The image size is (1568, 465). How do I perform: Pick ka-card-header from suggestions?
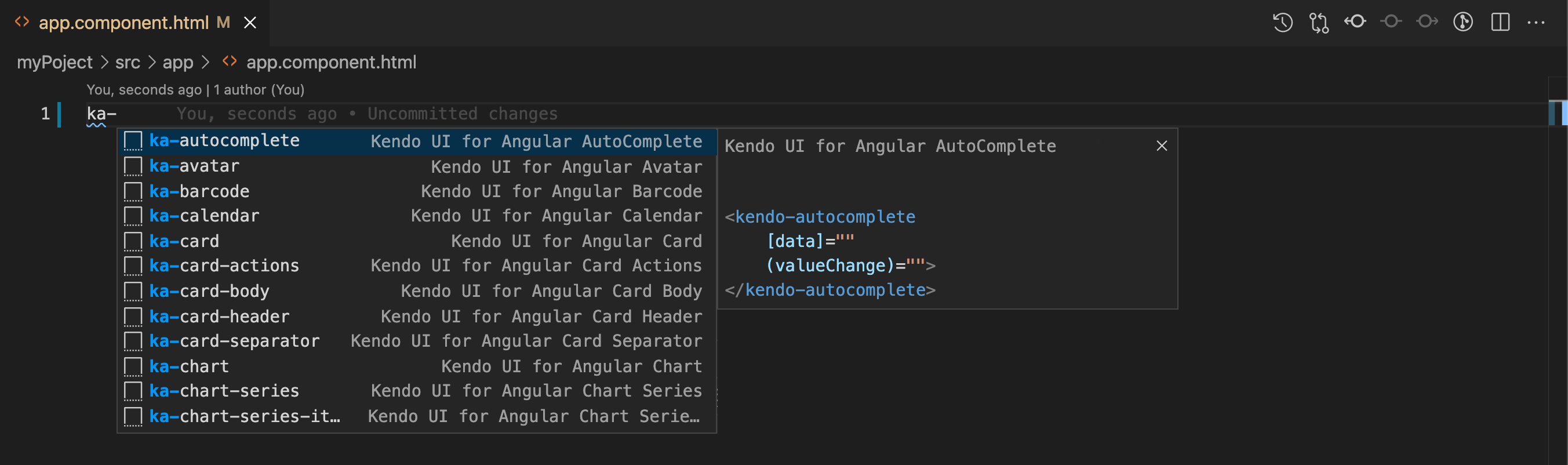coord(416,317)
